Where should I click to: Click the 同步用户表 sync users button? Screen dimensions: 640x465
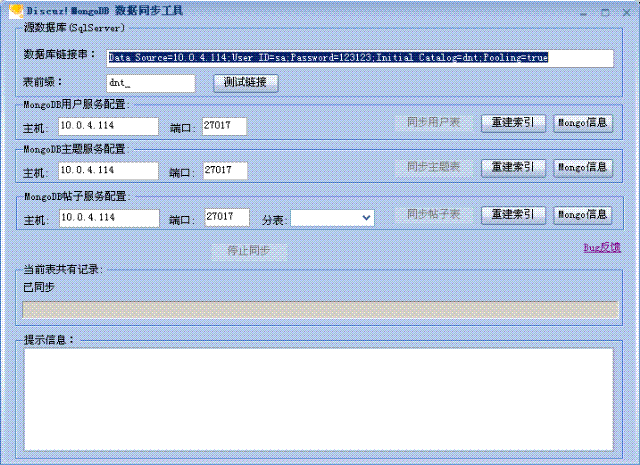(x=434, y=122)
